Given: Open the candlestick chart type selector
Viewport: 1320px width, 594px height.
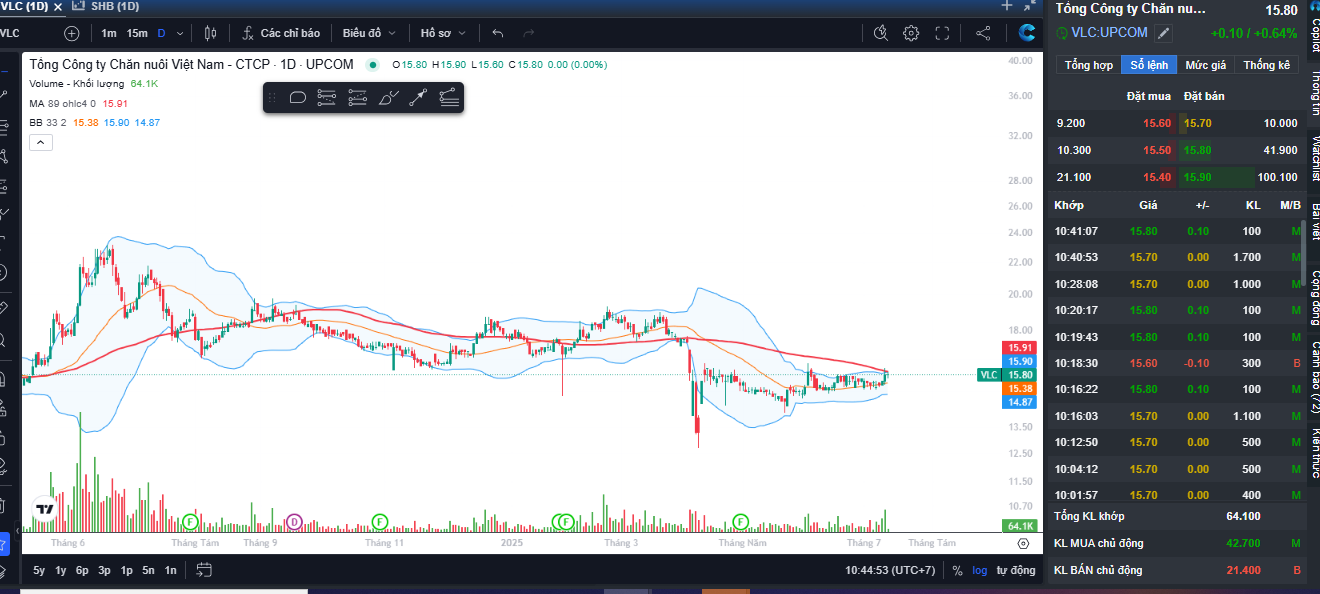Looking at the screenshot, I should (210, 33).
